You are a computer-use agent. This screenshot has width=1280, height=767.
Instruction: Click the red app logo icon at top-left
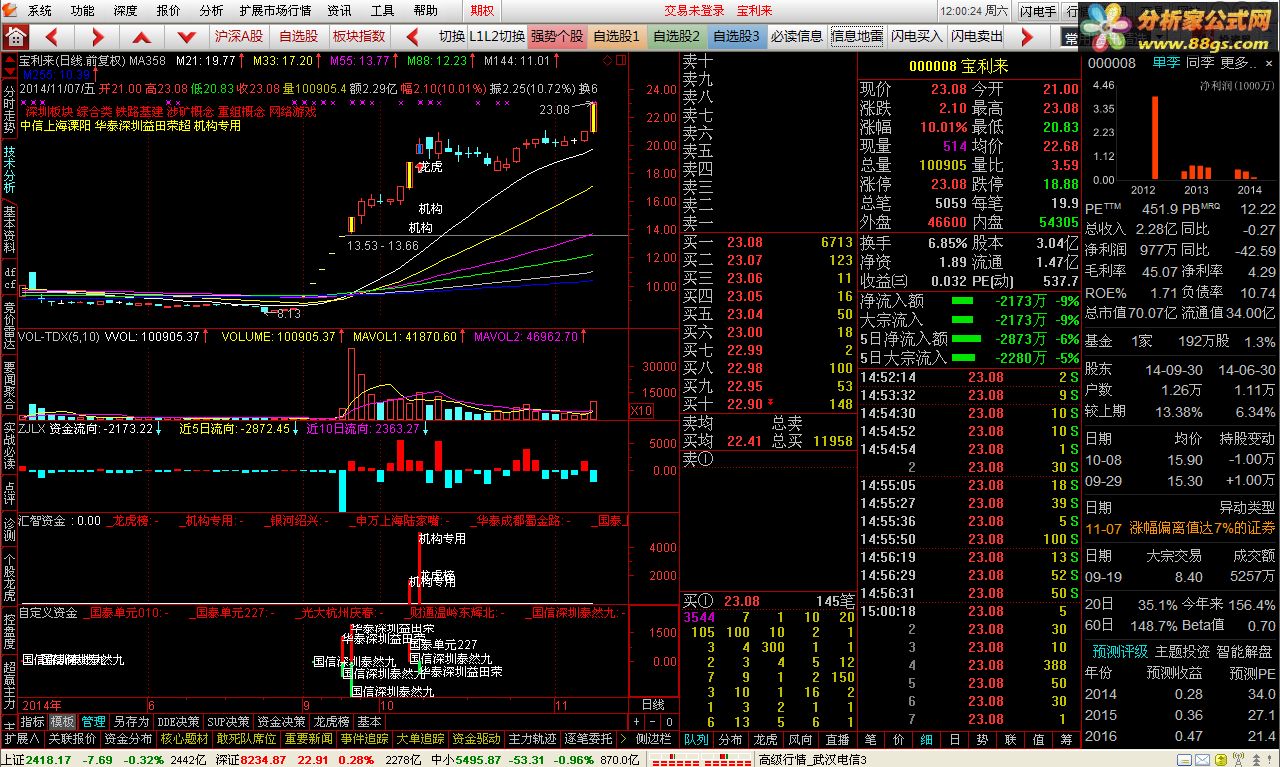point(12,11)
